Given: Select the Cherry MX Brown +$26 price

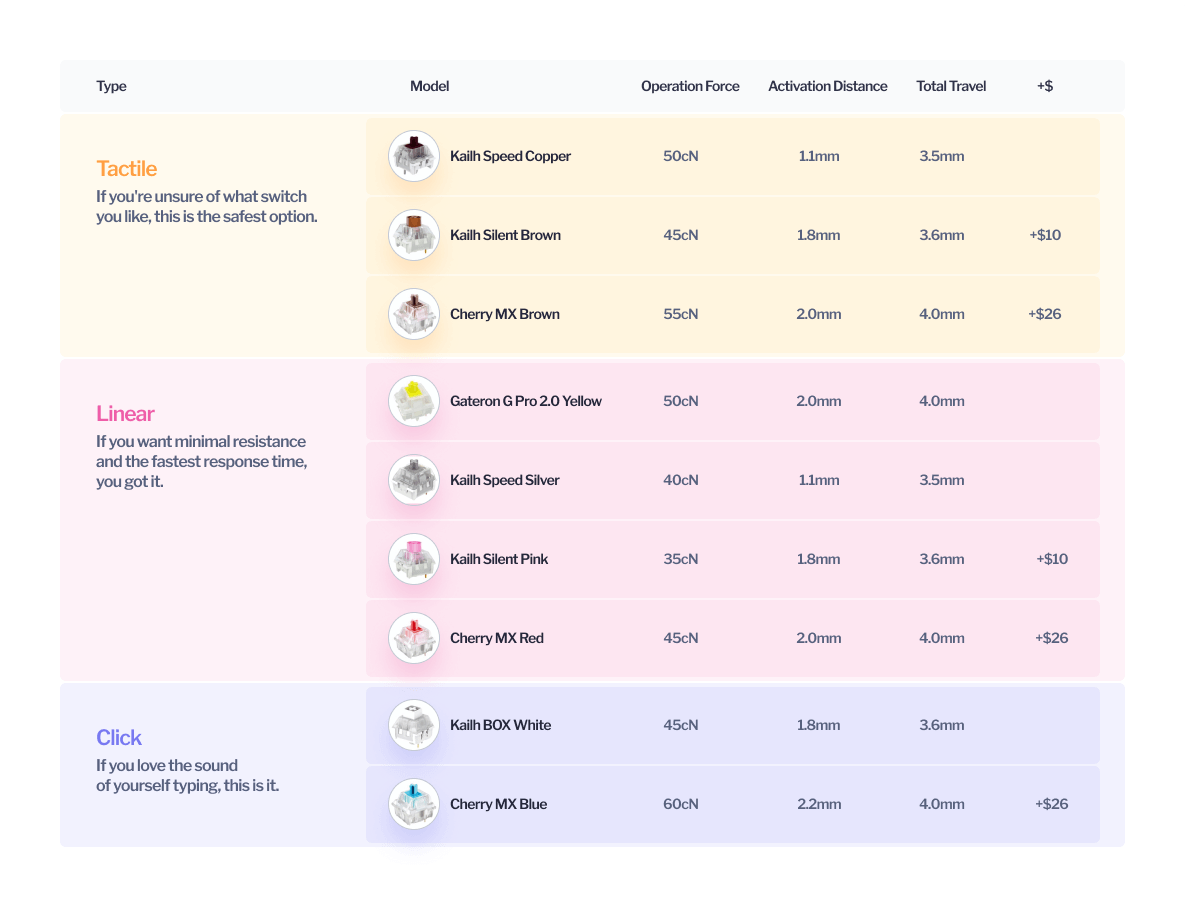Looking at the screenshot, I should point(1044,314).
